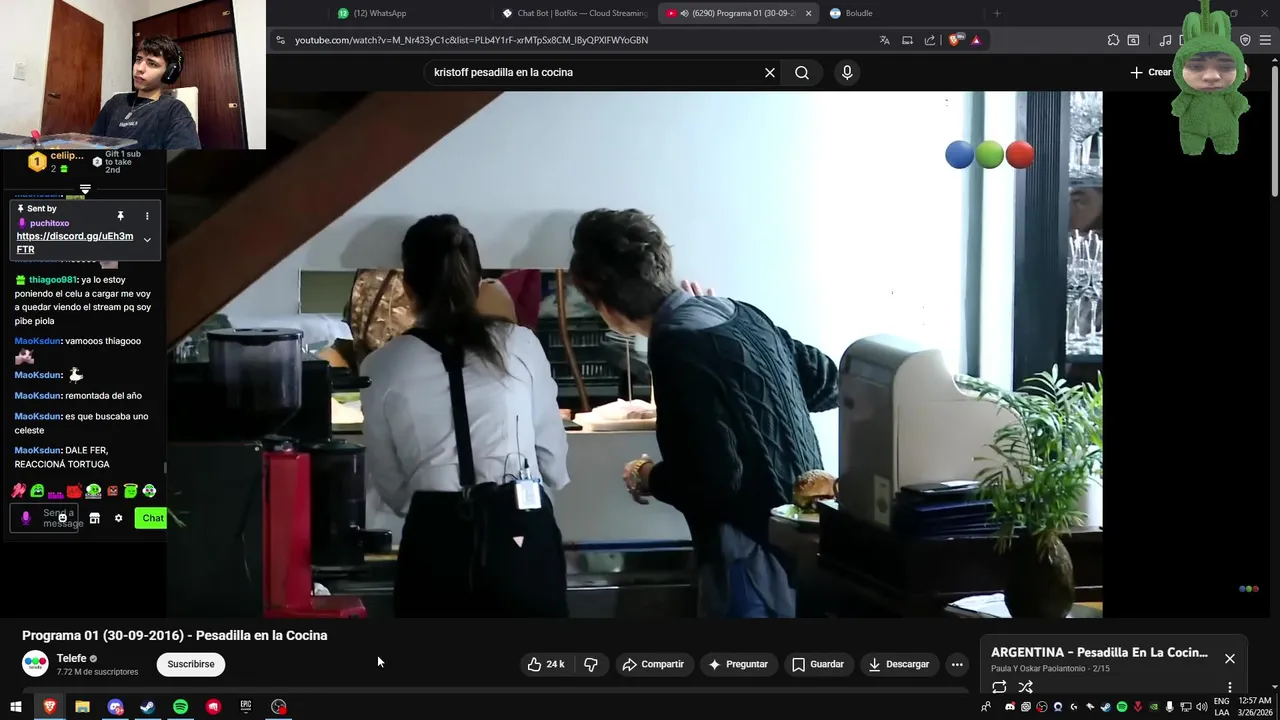Switch to the Boludle browser tab
Viewport: 1280px width, 720px height.
pos(859,13)
